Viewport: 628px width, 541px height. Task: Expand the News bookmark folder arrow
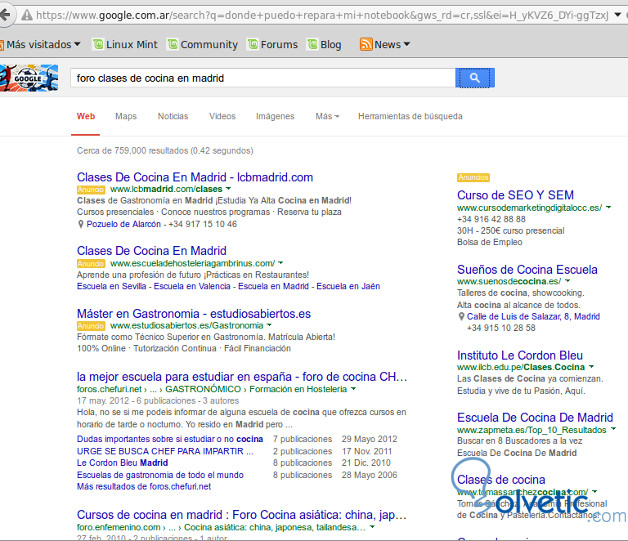[x=407, y=44]
